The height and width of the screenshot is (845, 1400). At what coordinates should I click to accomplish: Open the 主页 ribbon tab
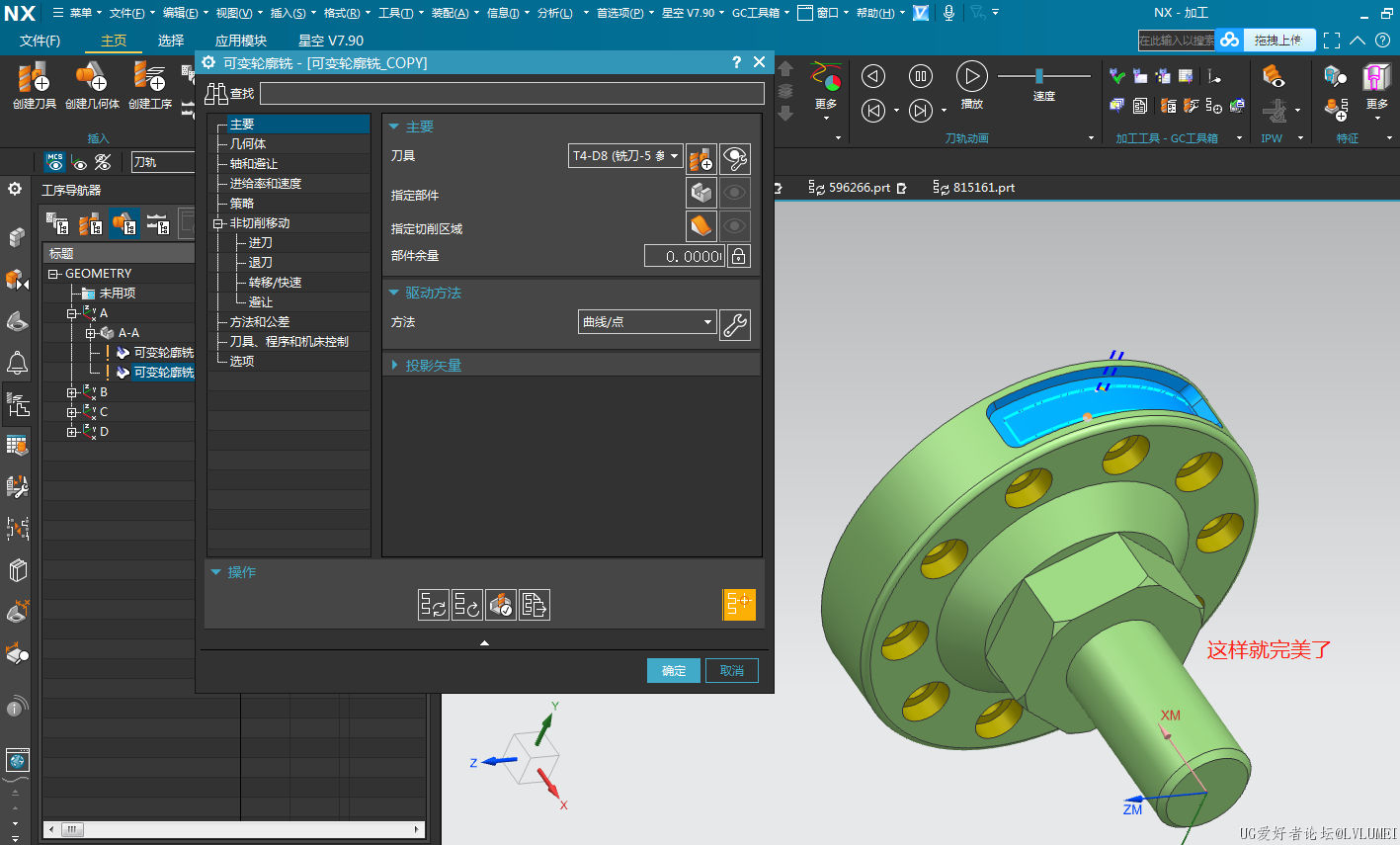tap(114, 41)
